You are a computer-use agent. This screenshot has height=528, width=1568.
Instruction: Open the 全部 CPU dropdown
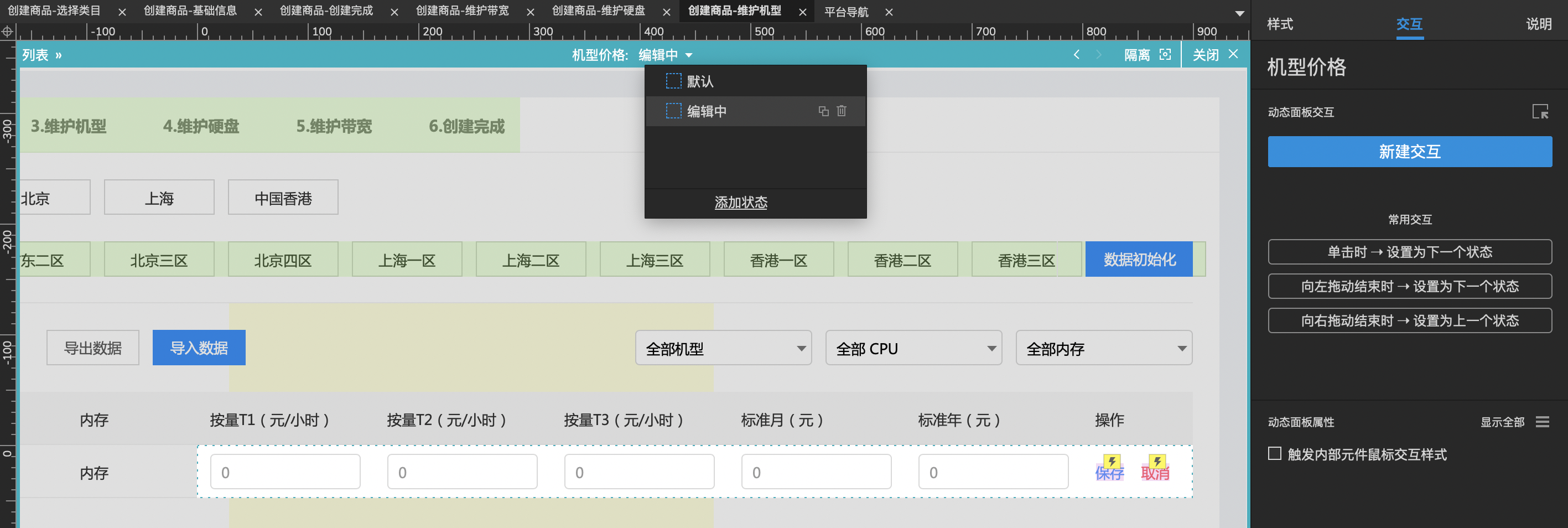913,348
